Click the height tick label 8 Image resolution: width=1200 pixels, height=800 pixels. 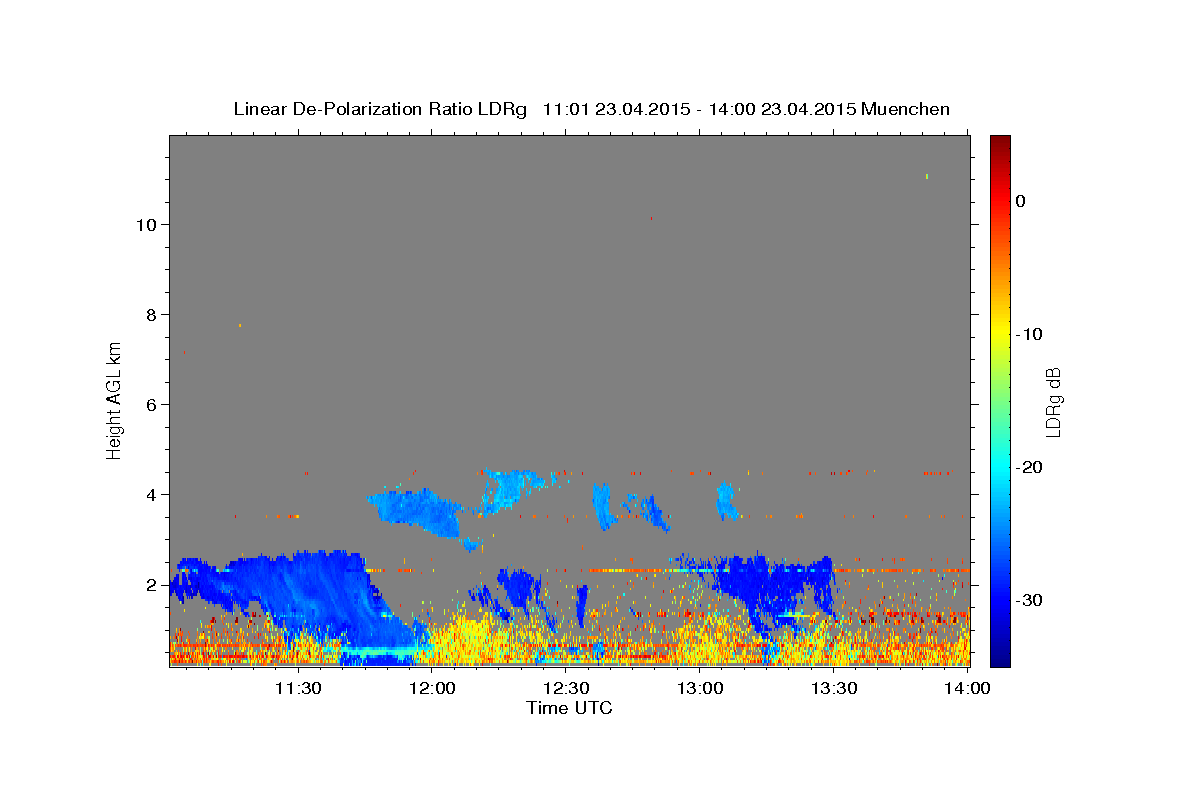151,314
